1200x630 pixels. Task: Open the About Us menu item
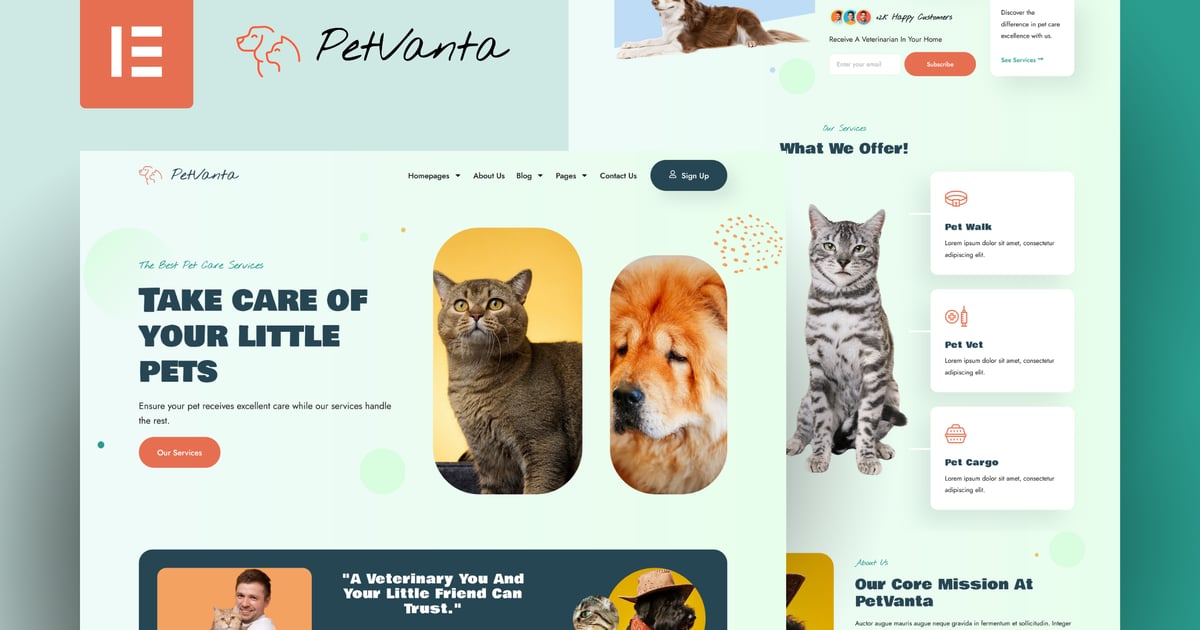tap(489, 176)
